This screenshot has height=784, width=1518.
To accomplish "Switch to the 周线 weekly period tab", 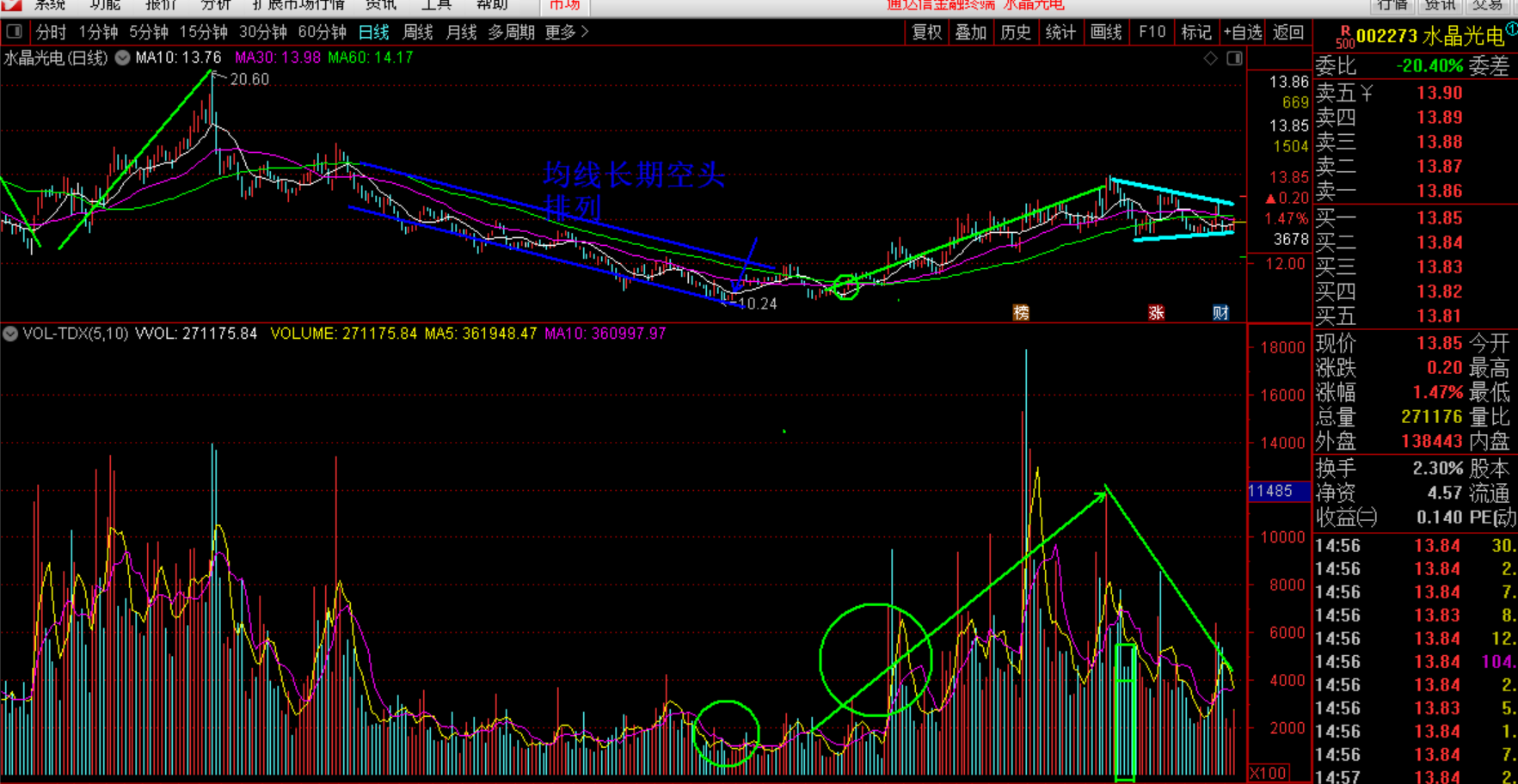I will click(417, 33).
